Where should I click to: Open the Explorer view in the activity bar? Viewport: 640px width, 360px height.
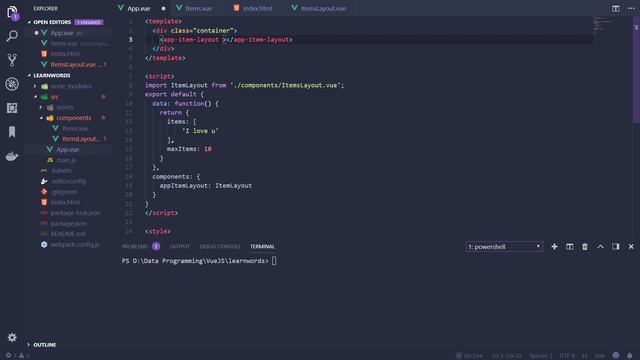(12, 12)
